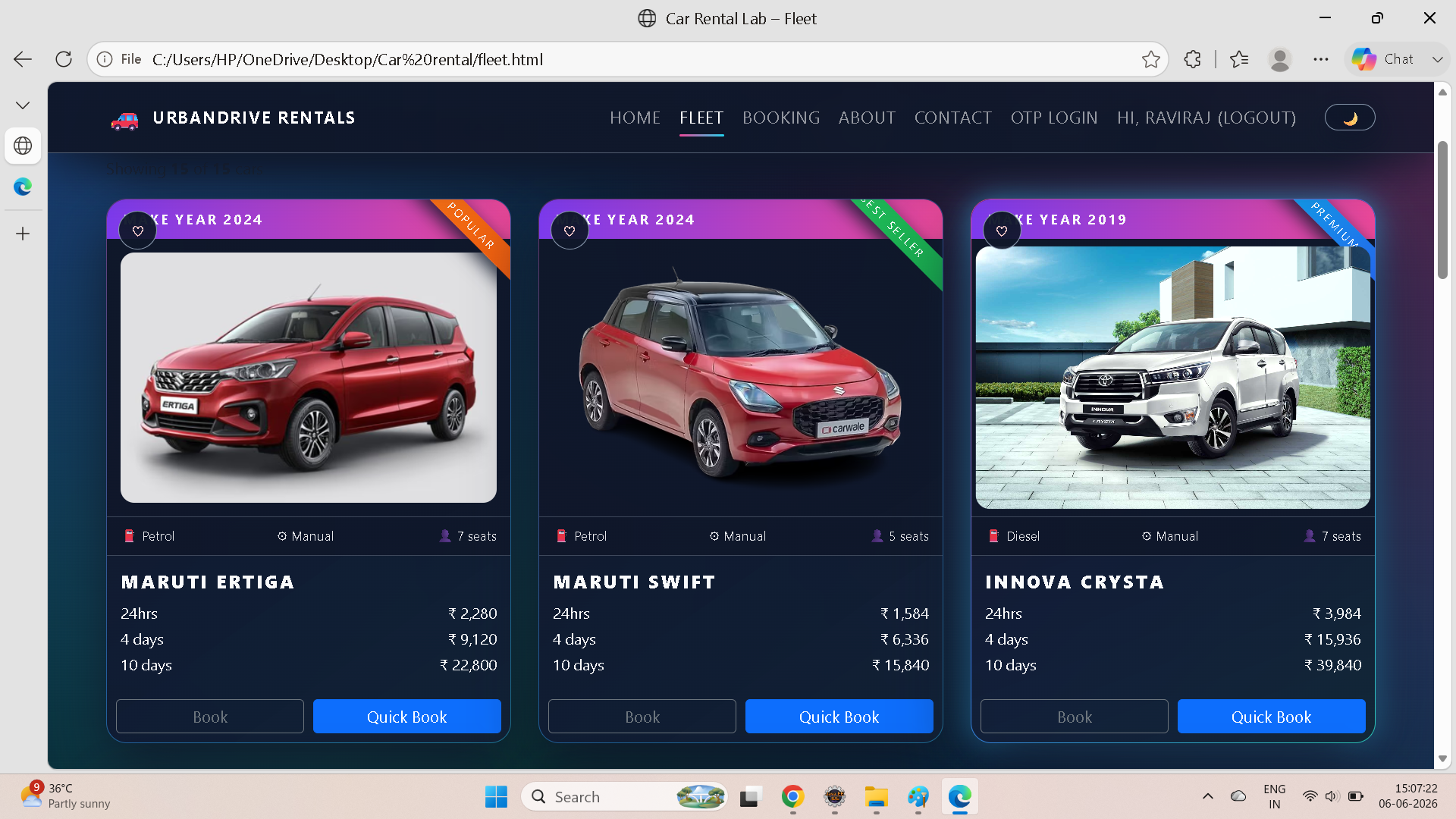Favorite the Maruti Ertiga heart icon
This screenshot has width=1456, height=819.
(138, 231)
